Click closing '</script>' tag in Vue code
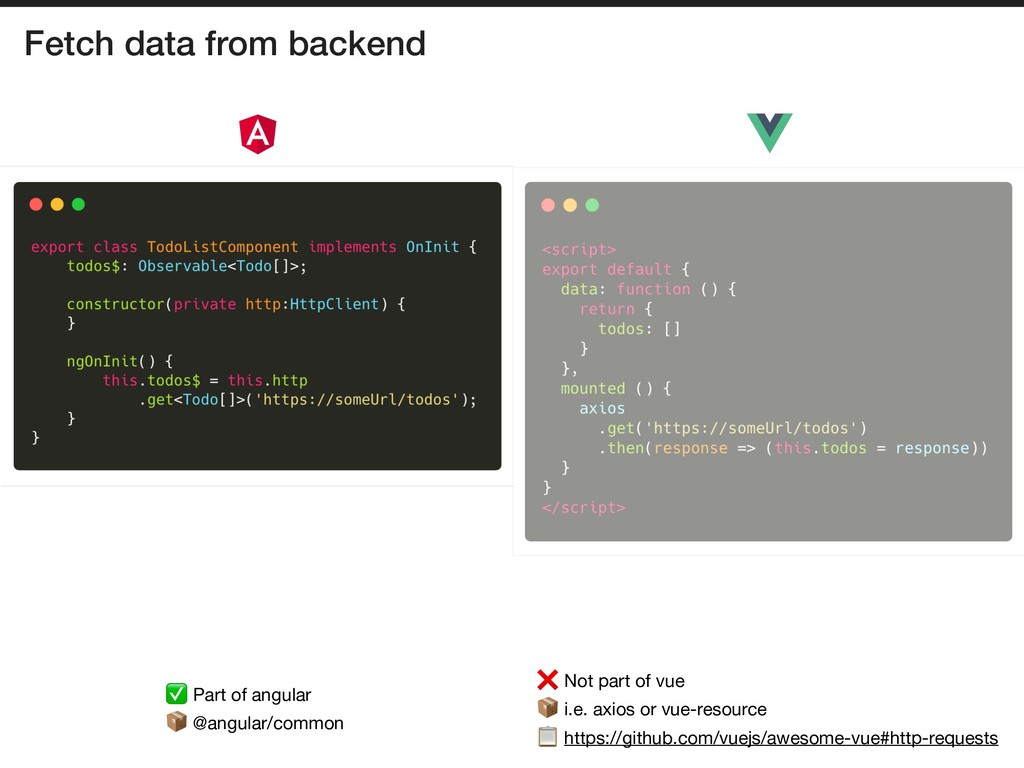 [583, 507]
